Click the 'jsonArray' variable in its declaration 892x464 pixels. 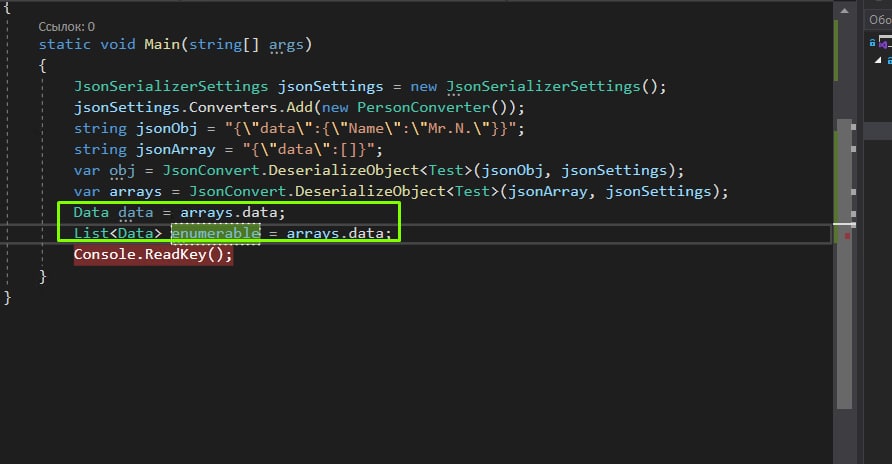pos(175,150)
